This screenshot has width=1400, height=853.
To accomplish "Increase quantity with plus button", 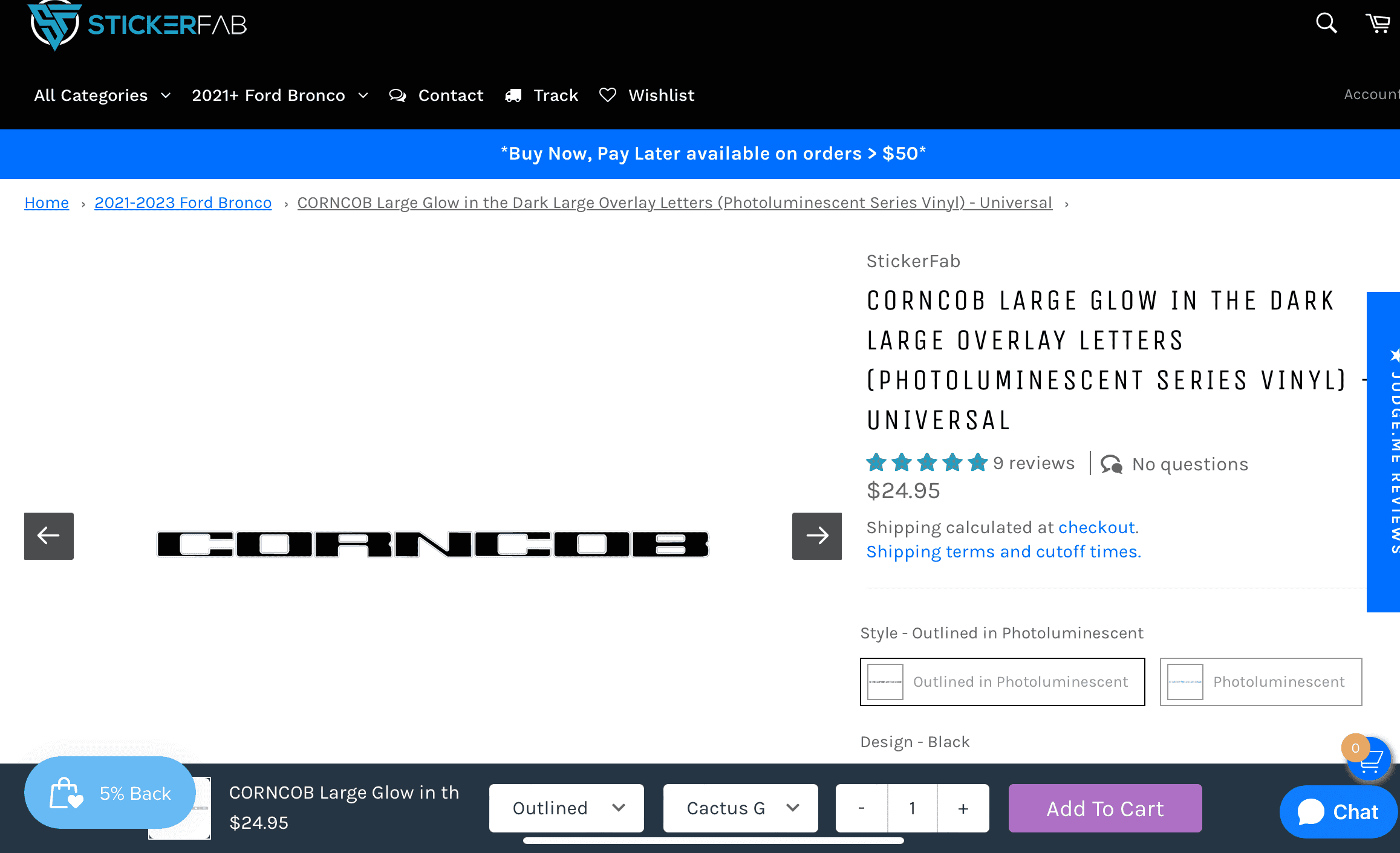I will 963,808.
